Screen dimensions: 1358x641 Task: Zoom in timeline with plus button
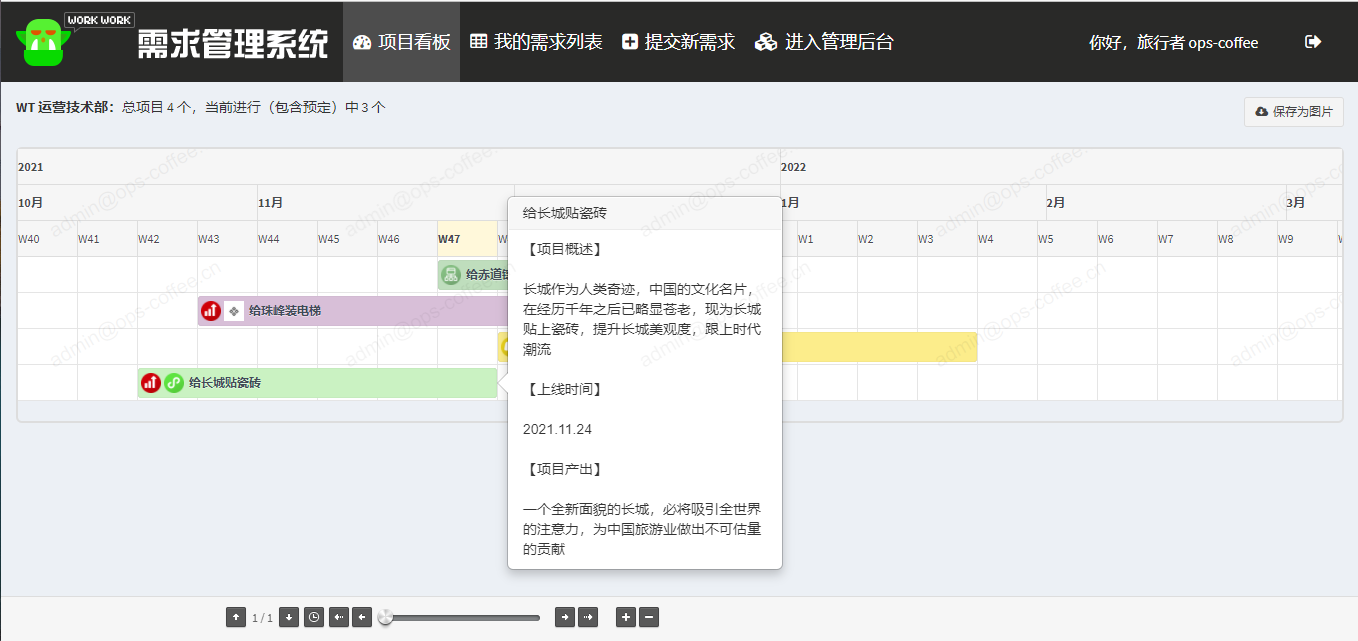pos(626,618)
